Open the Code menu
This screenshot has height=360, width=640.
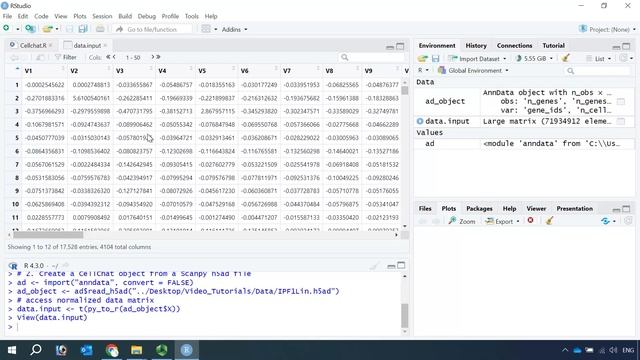tap(41, 16)
